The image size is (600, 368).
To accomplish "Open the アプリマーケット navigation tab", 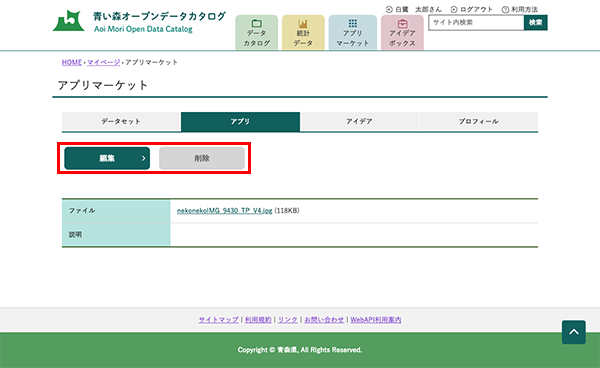I will [x=352, y=33].
